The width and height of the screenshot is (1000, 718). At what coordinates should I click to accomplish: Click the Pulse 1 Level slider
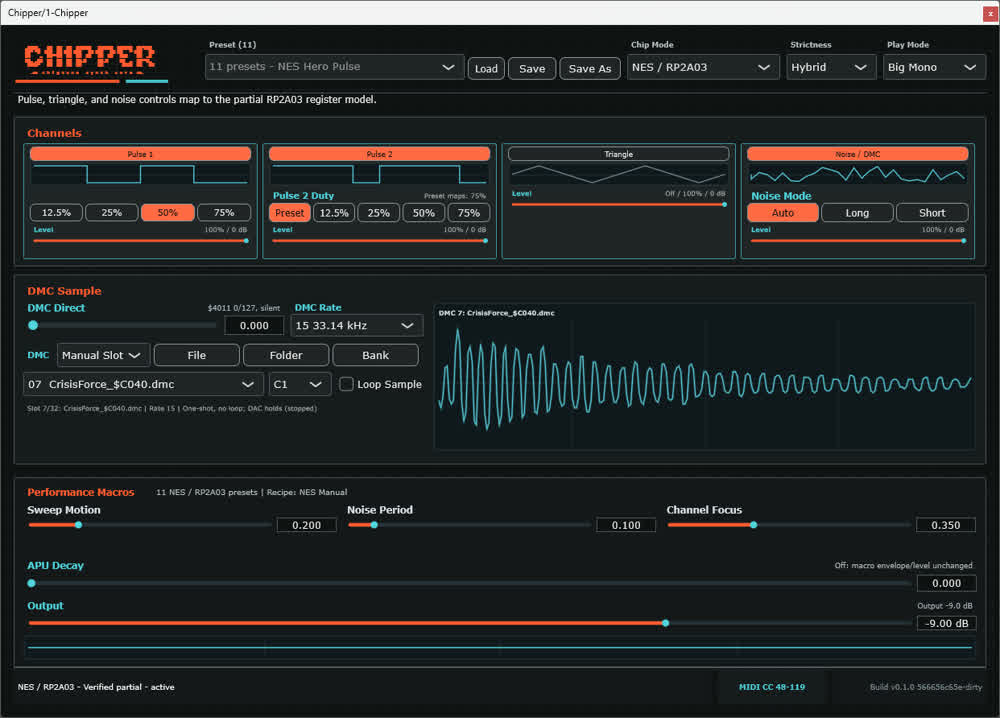click(x=140, y=241)
